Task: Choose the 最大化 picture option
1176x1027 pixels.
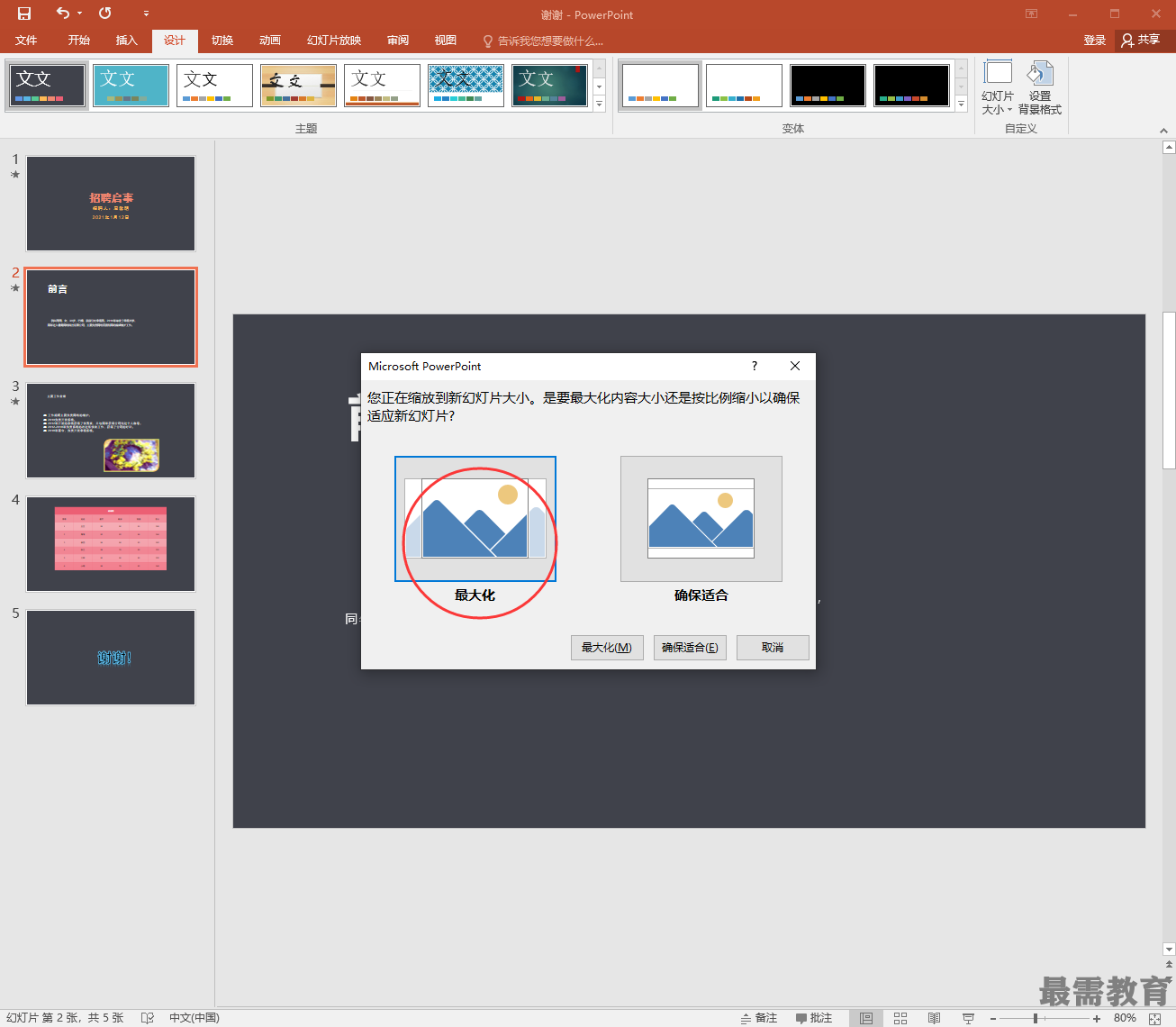Action: 475,519
